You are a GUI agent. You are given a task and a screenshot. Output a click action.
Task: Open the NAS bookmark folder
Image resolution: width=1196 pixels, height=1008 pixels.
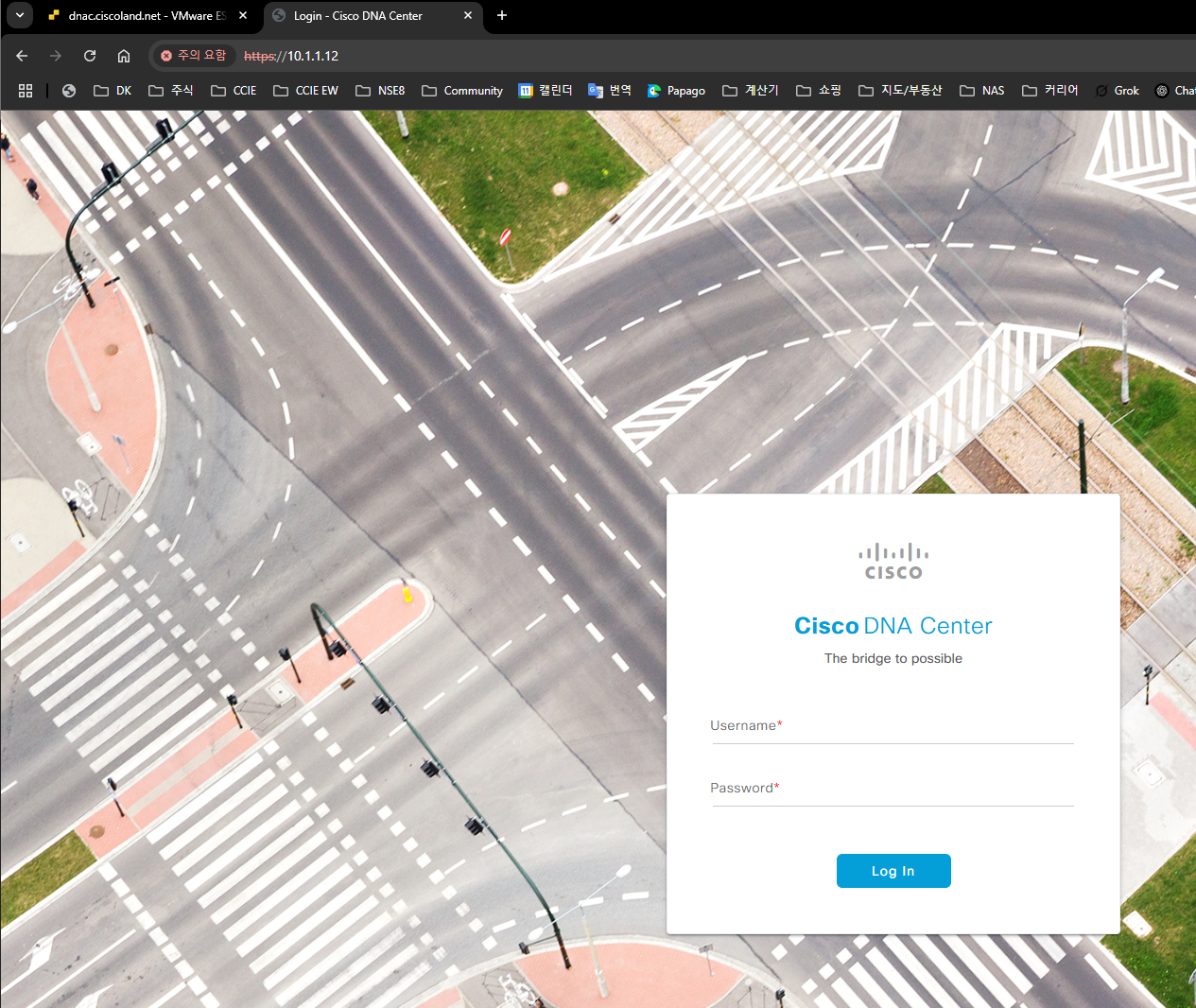tap(982, 91)
